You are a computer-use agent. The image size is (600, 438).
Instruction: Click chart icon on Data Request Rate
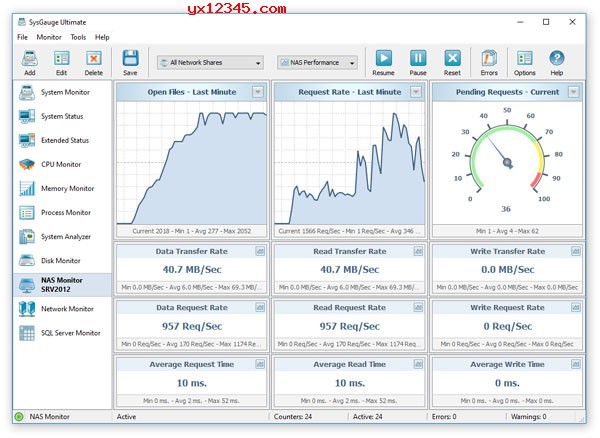pos(260,307)
